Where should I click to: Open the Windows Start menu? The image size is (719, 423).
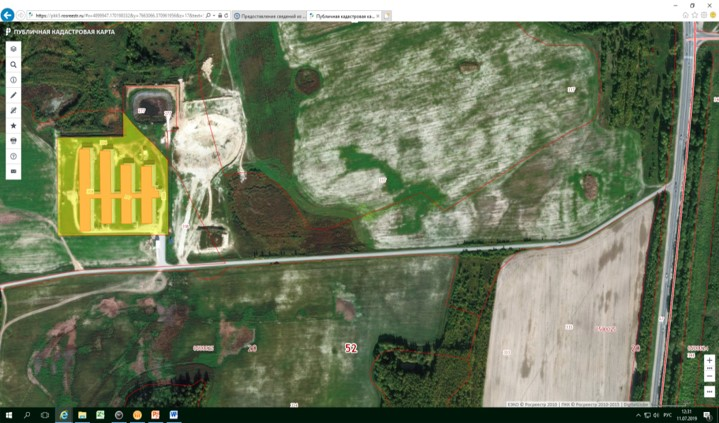(x=8, y=414)
